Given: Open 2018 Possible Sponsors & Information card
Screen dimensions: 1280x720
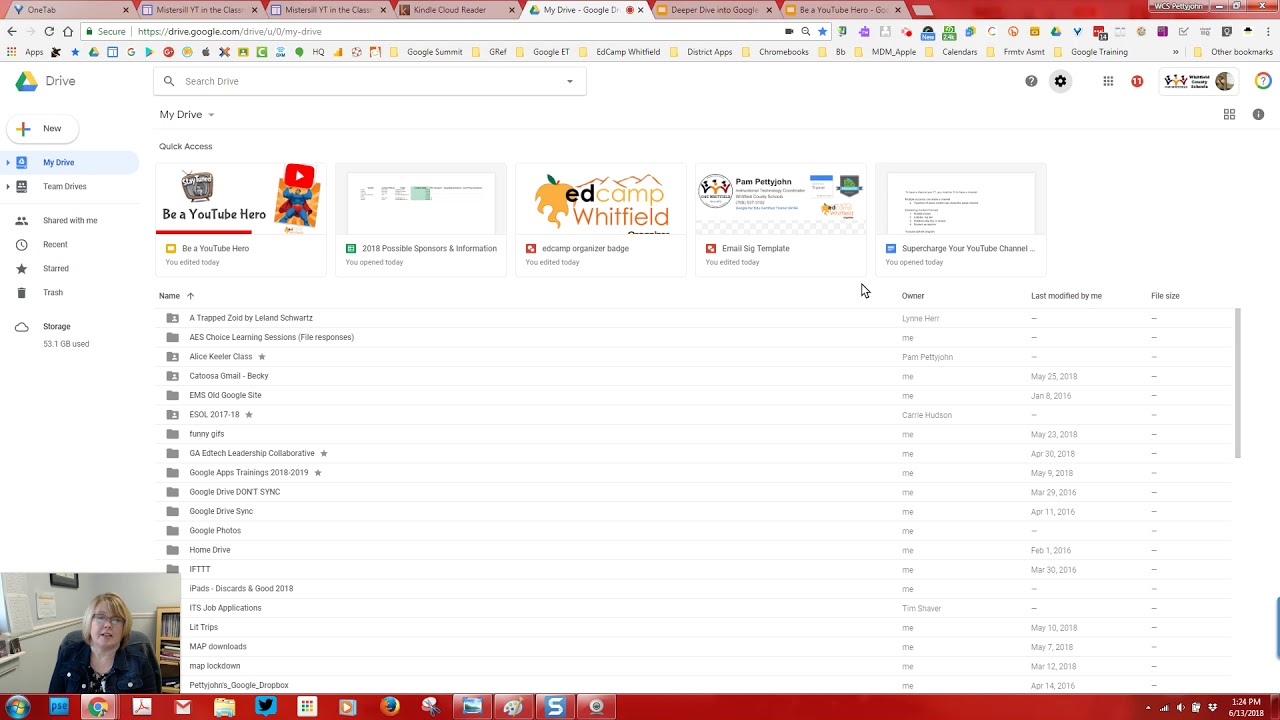Looking at the screenshot, I should (x=421, y=219).
